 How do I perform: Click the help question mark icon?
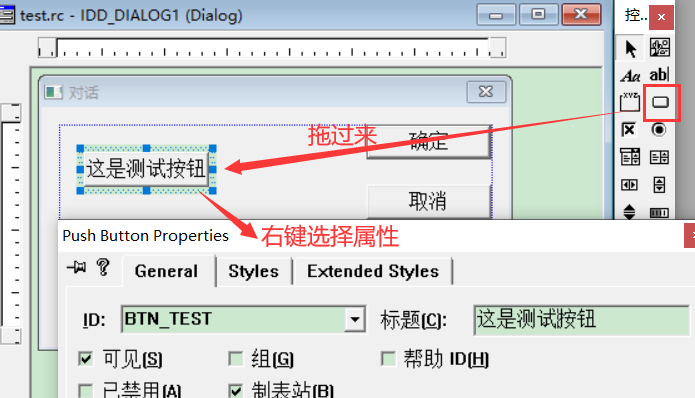point(103,267)
